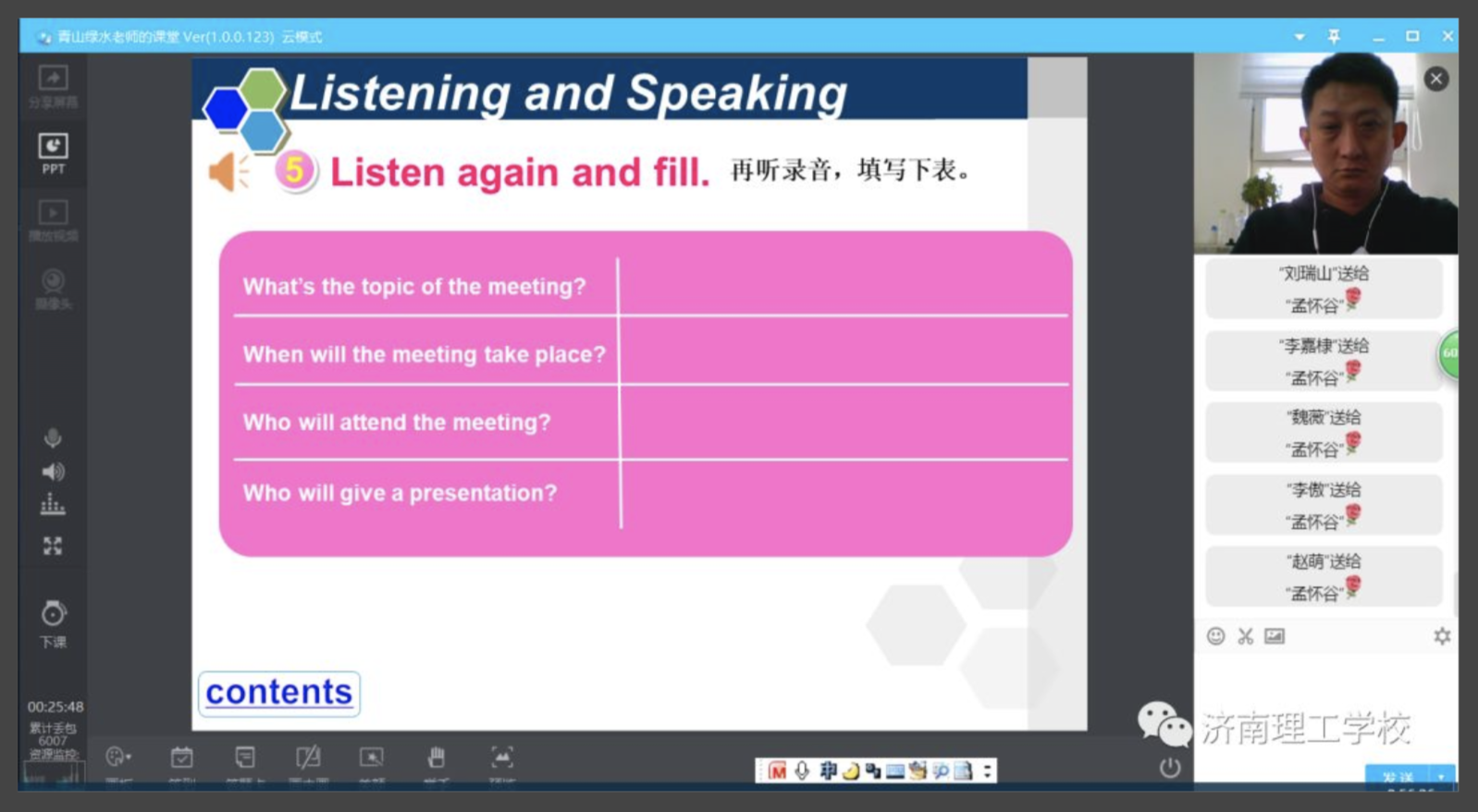Screen dimensions: 1478x812
Task: Open chat settings gear icon
Action: 1441,636
